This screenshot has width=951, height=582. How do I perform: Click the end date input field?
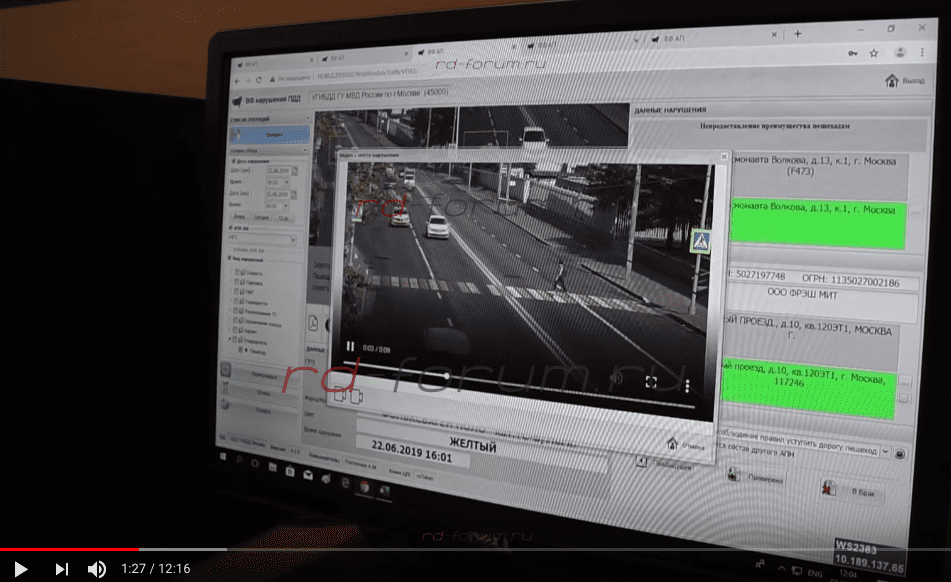277,195
